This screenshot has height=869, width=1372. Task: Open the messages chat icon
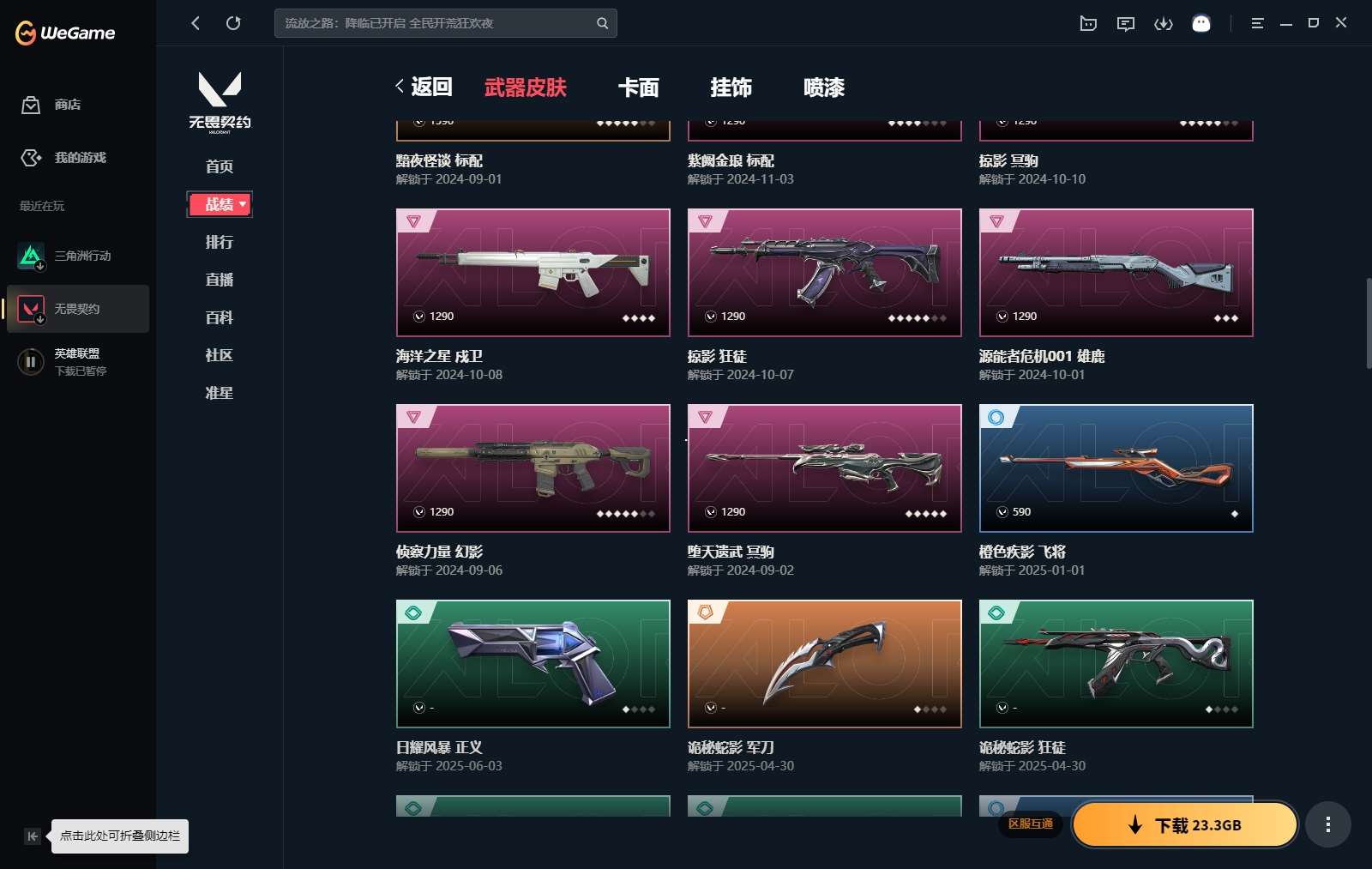pyautogui.click(x=1126, y=23)
